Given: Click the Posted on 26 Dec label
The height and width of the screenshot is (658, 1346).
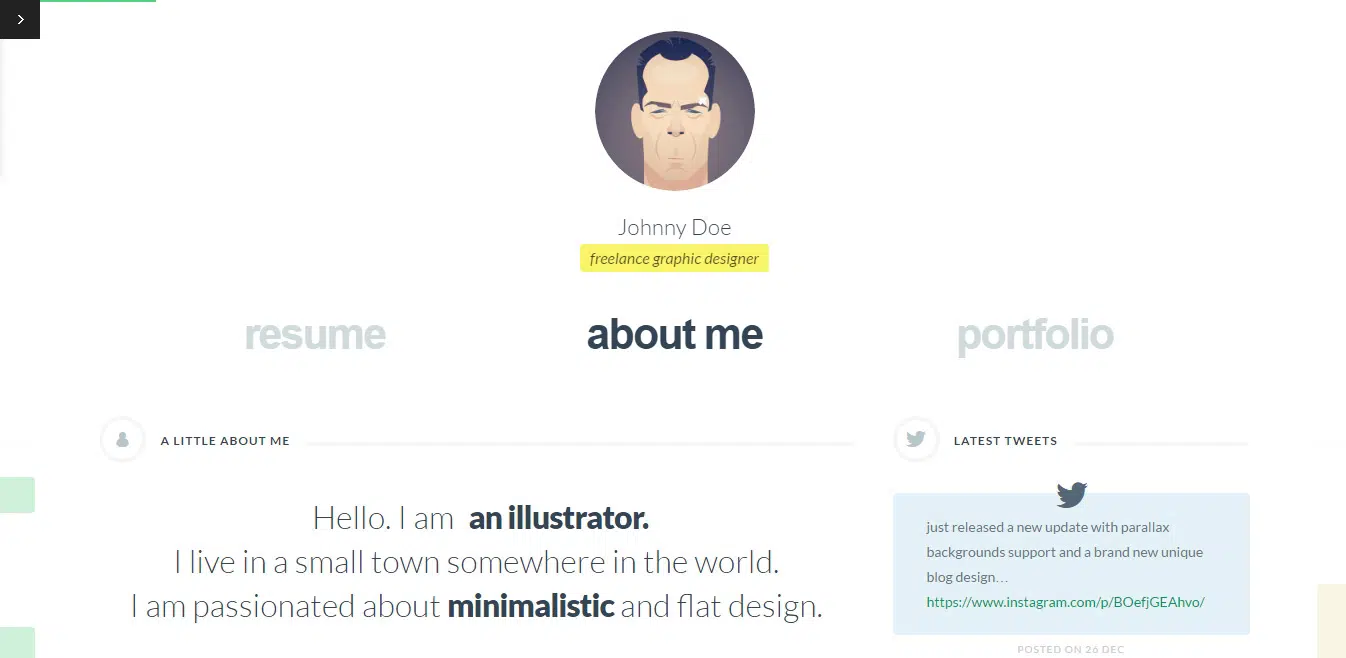Looking at the screenshot, I should tap(1070, 650).
